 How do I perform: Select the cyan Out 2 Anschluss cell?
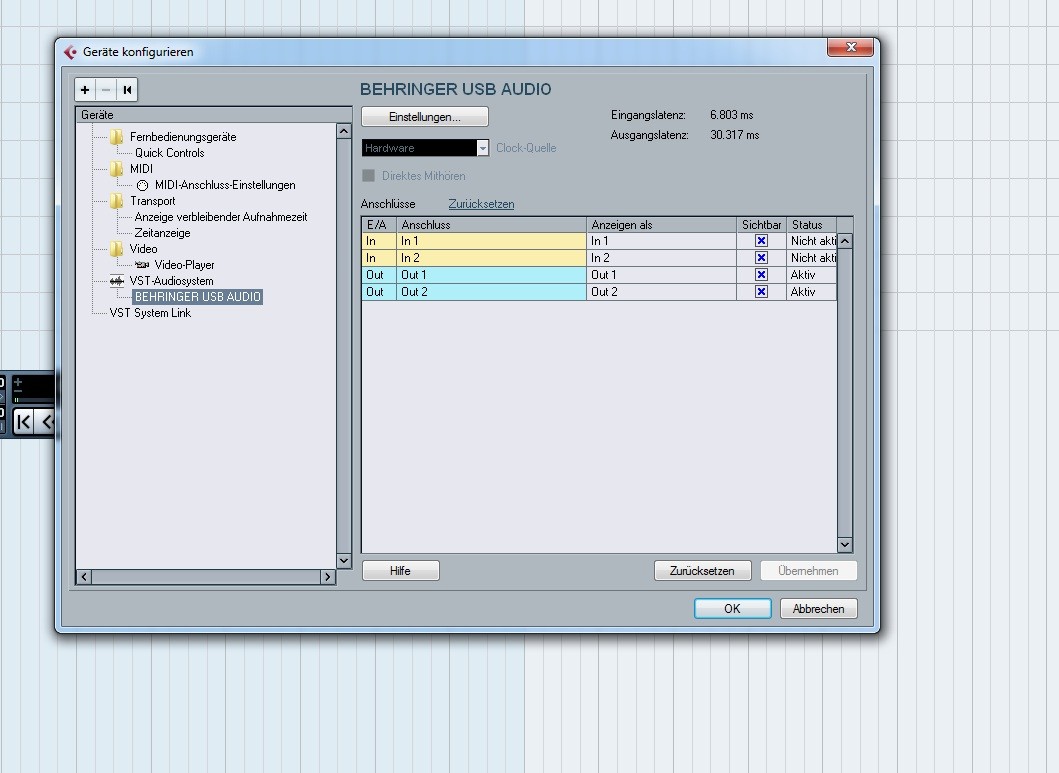click(x=491, y=292)
